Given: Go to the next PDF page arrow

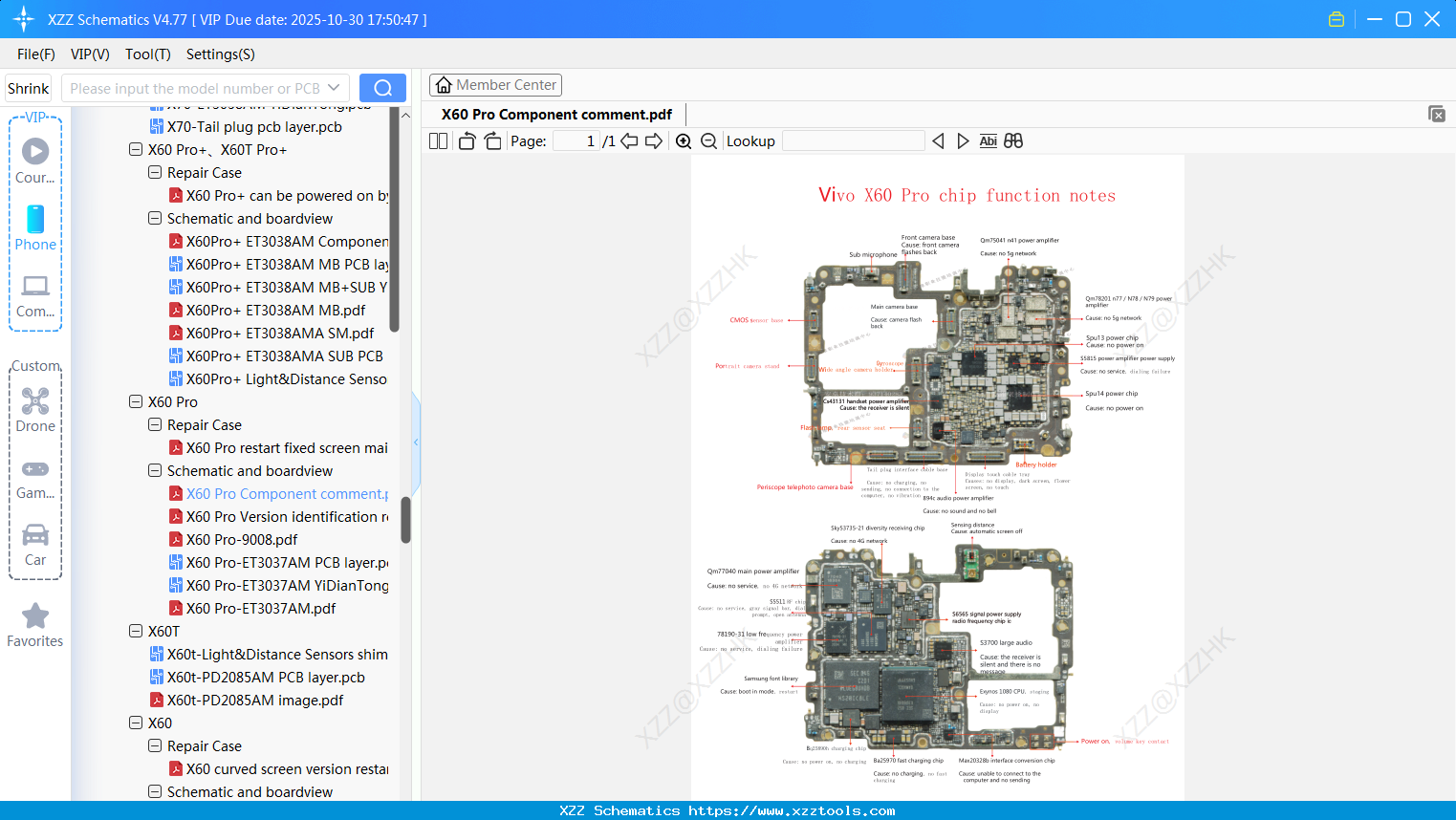Looking at the screenshot, I should [x=654, y=141].
